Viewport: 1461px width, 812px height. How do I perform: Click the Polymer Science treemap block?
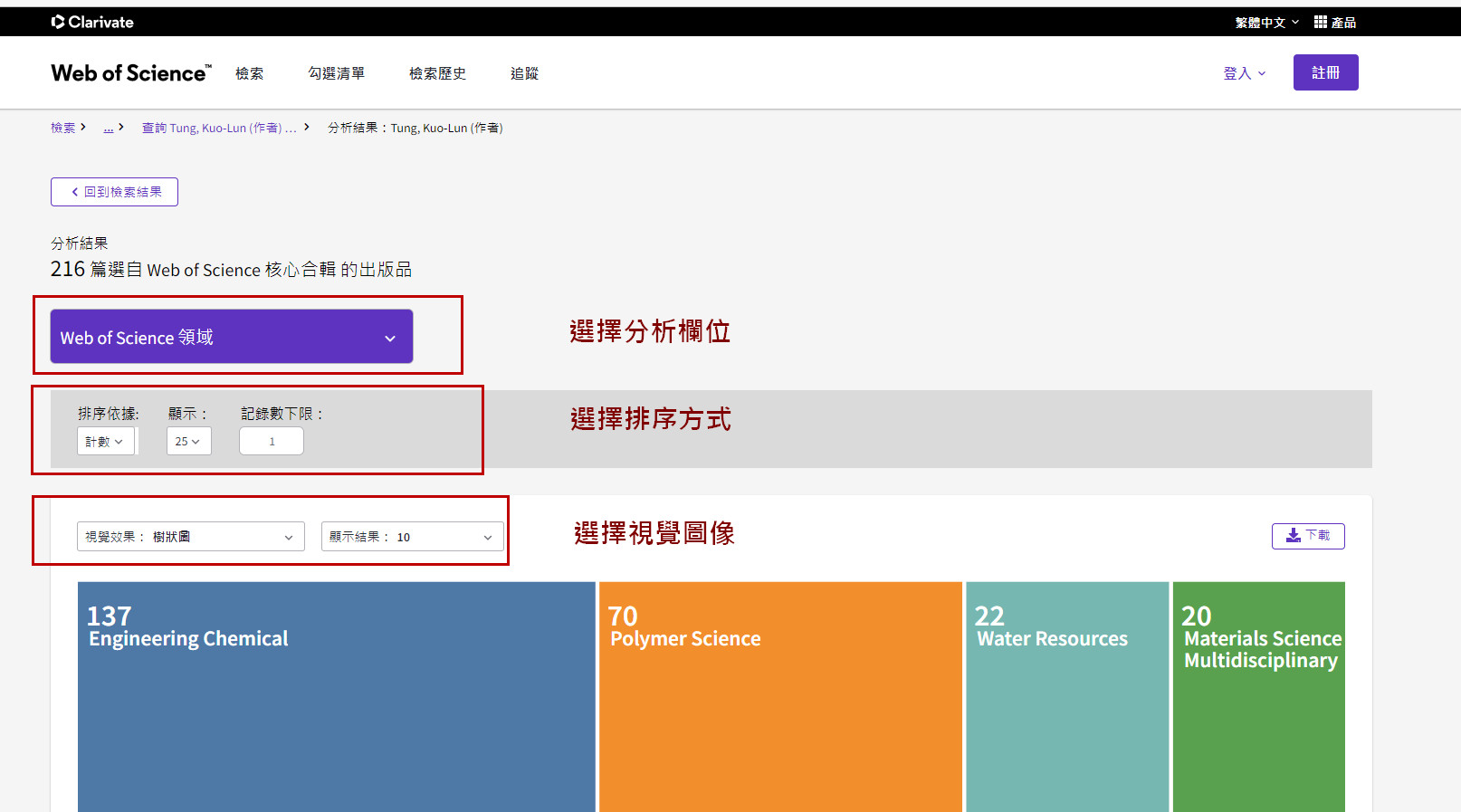pyautogui.click(x=780, y=697)
